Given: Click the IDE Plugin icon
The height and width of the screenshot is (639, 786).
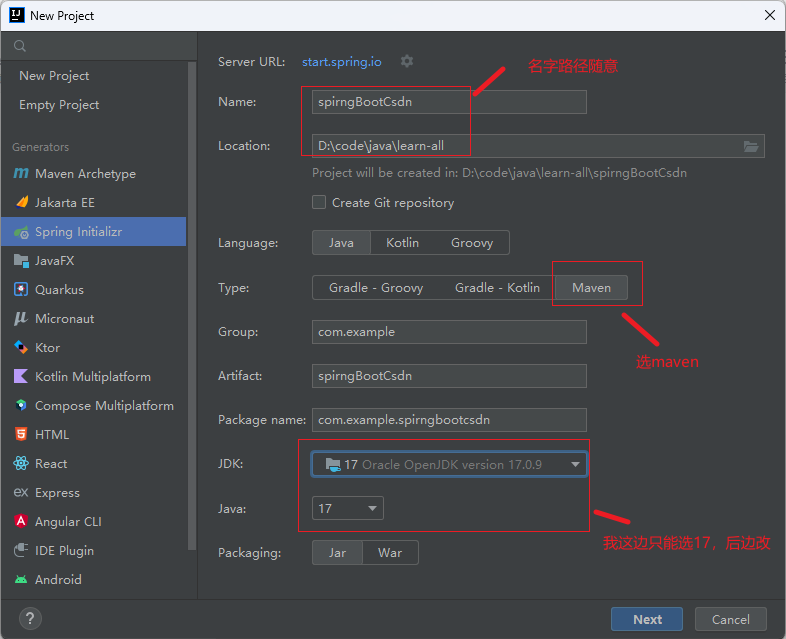Looking at the screenshot, I should pos(21,550).
